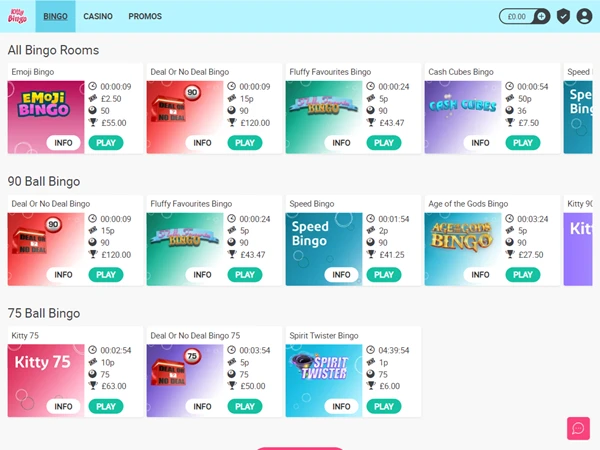Screen dimensions: 600x450
Task: Click the clock icon on Speed Bingo in 90 Ball section
Action: 370,218
